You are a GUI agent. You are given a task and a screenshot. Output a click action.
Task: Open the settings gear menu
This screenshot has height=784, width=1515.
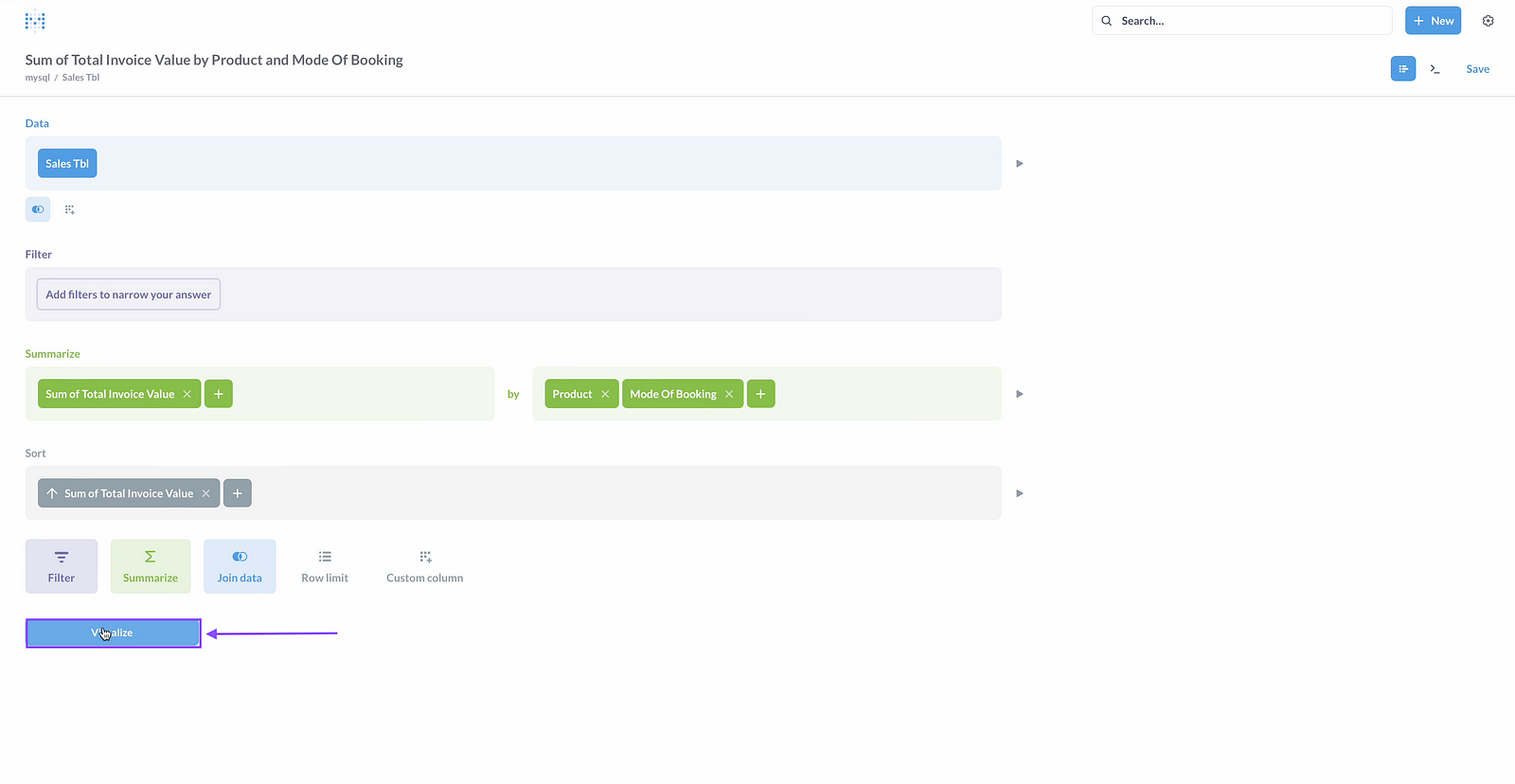[1488, 21]
